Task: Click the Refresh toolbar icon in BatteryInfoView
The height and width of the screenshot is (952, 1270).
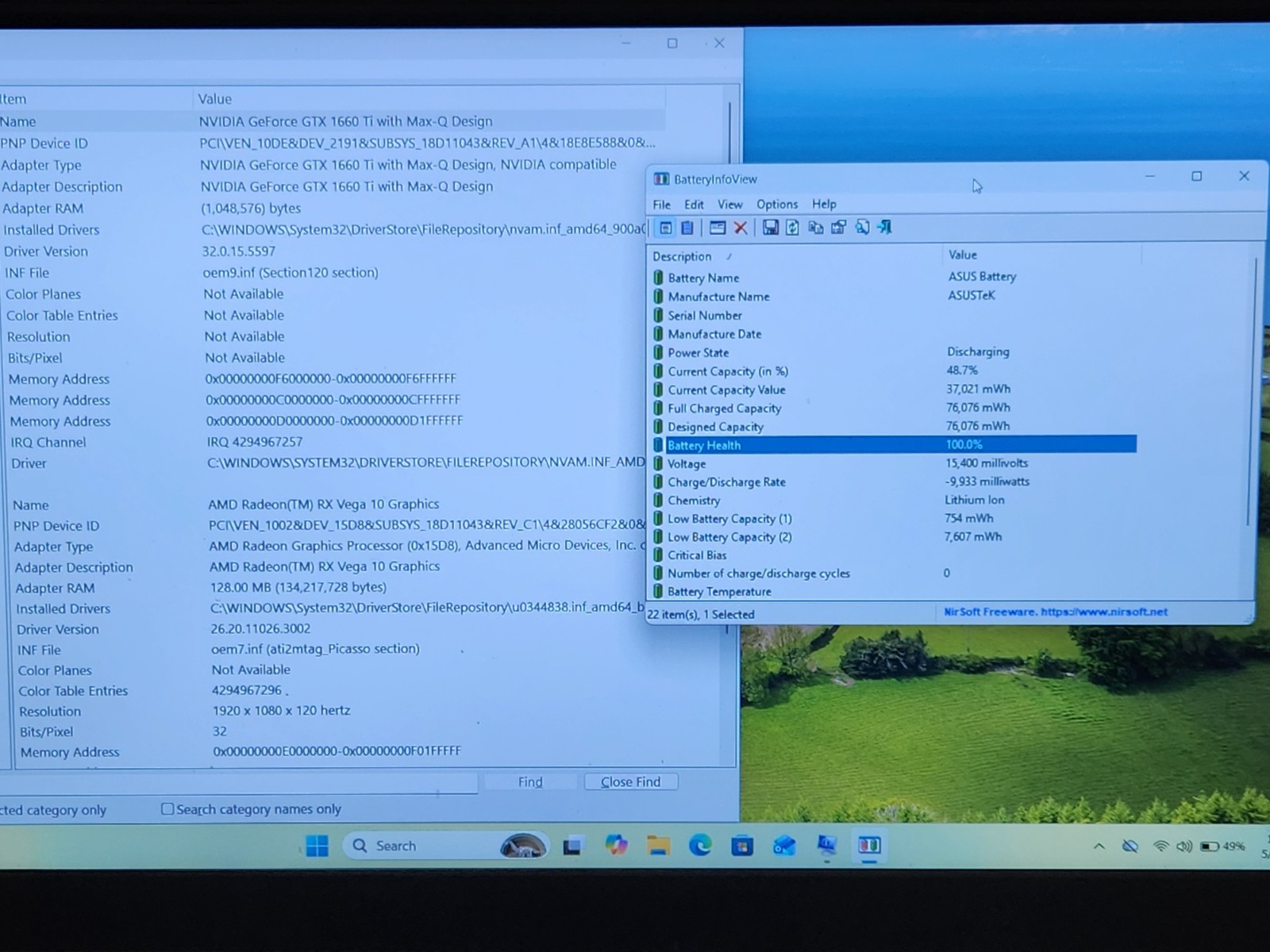Action: [792, 228]
